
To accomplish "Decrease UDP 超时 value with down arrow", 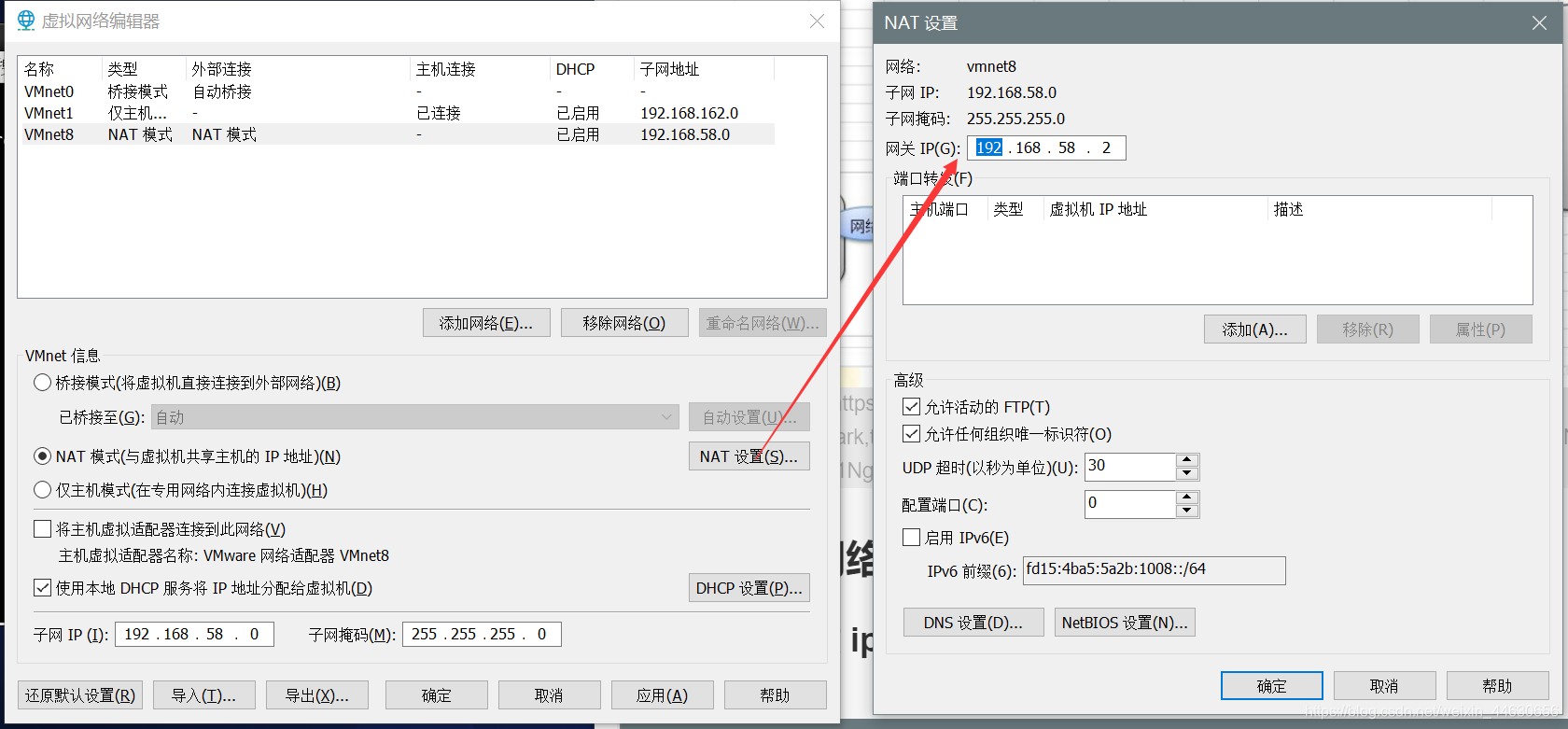I will pyautogui.click(x=1187, y=473).
